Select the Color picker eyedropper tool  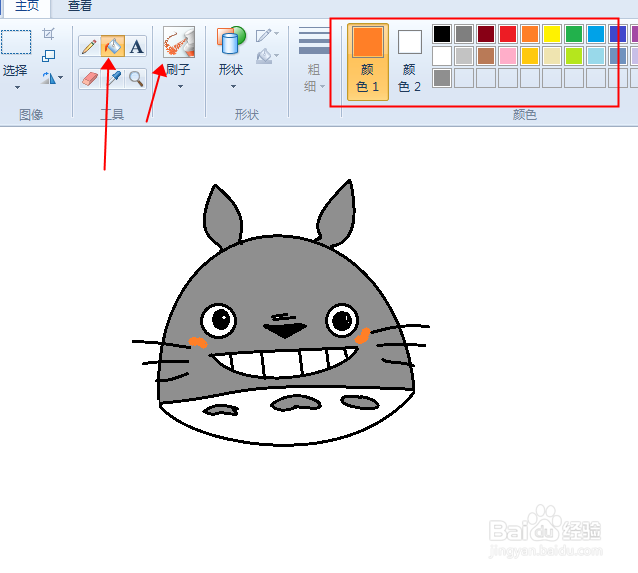[114, 79]
